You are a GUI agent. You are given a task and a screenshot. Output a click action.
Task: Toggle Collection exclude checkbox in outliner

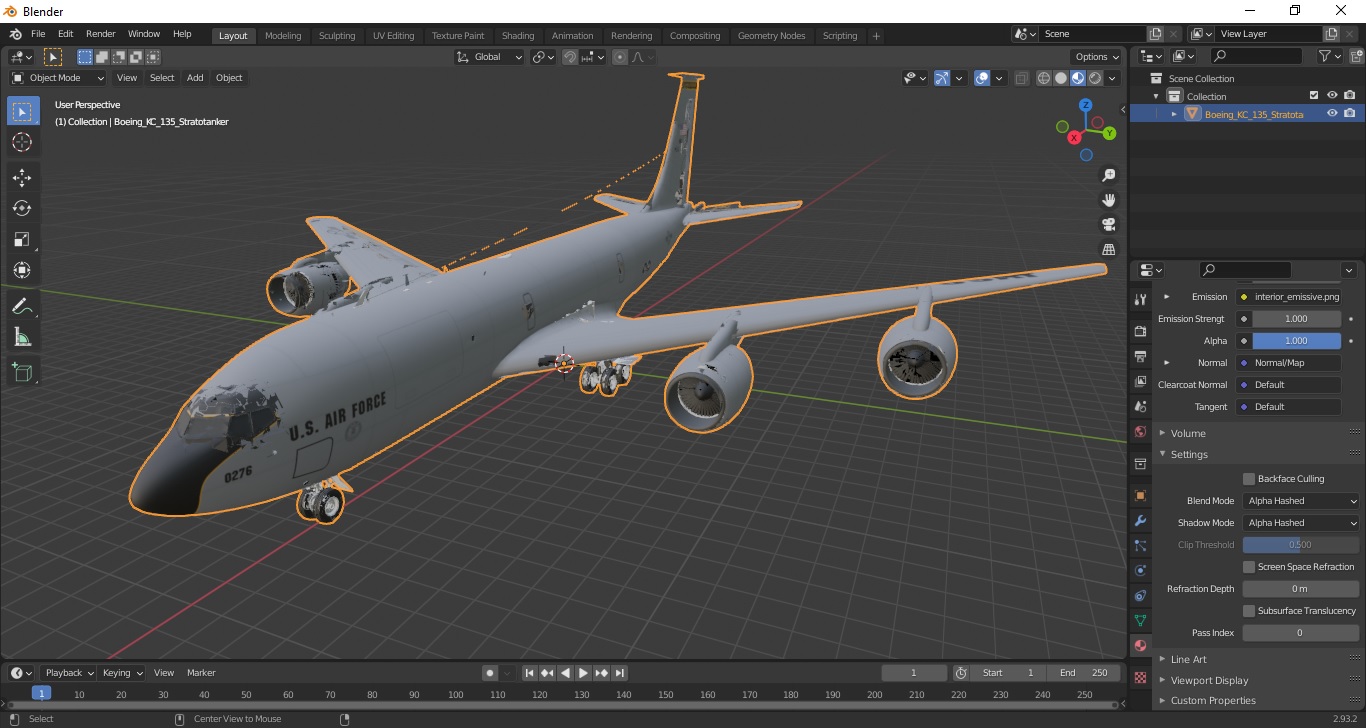tap(1314, 96)
